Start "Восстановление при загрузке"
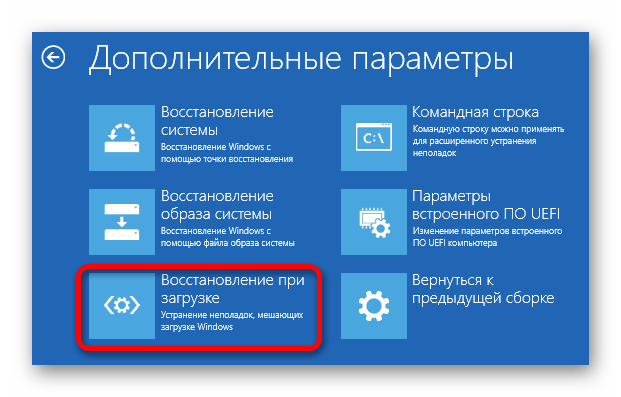 (x=233, y=289)
